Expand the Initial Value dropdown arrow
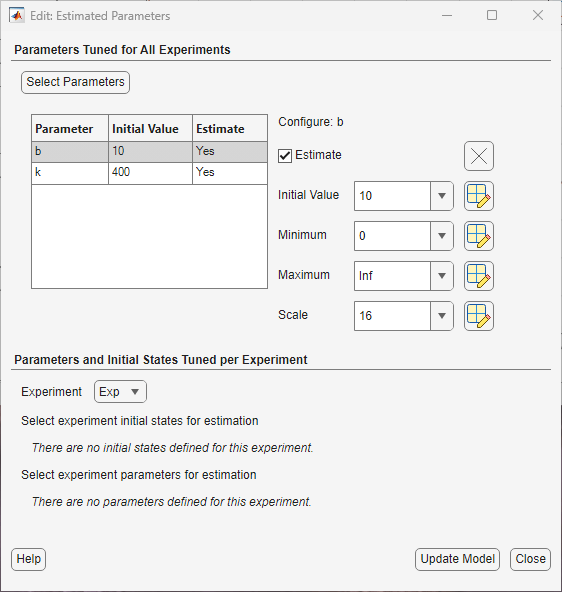562x592 pixels. coord(442,196)
